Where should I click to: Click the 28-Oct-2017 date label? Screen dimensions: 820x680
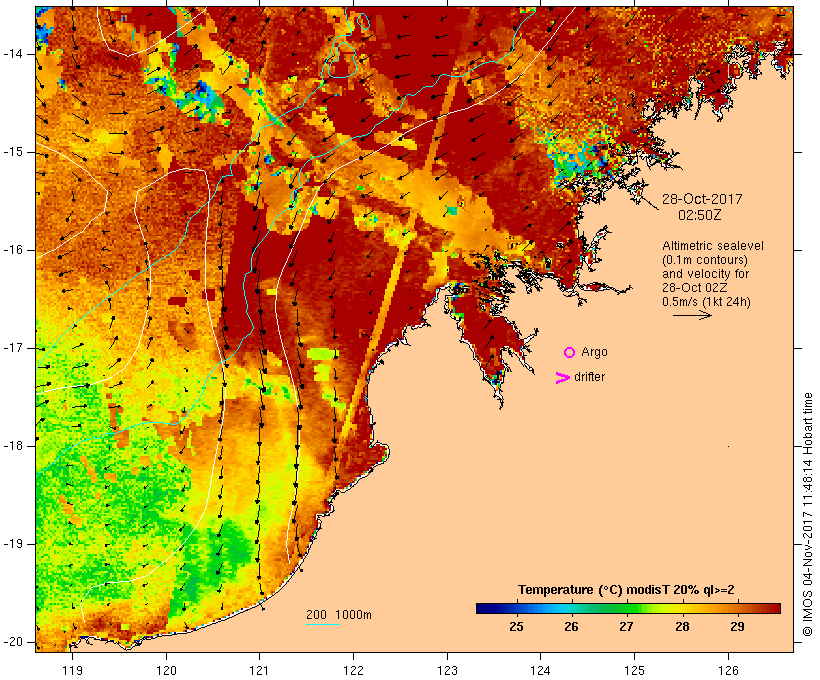pyautogui.click(x=702, y=199)
